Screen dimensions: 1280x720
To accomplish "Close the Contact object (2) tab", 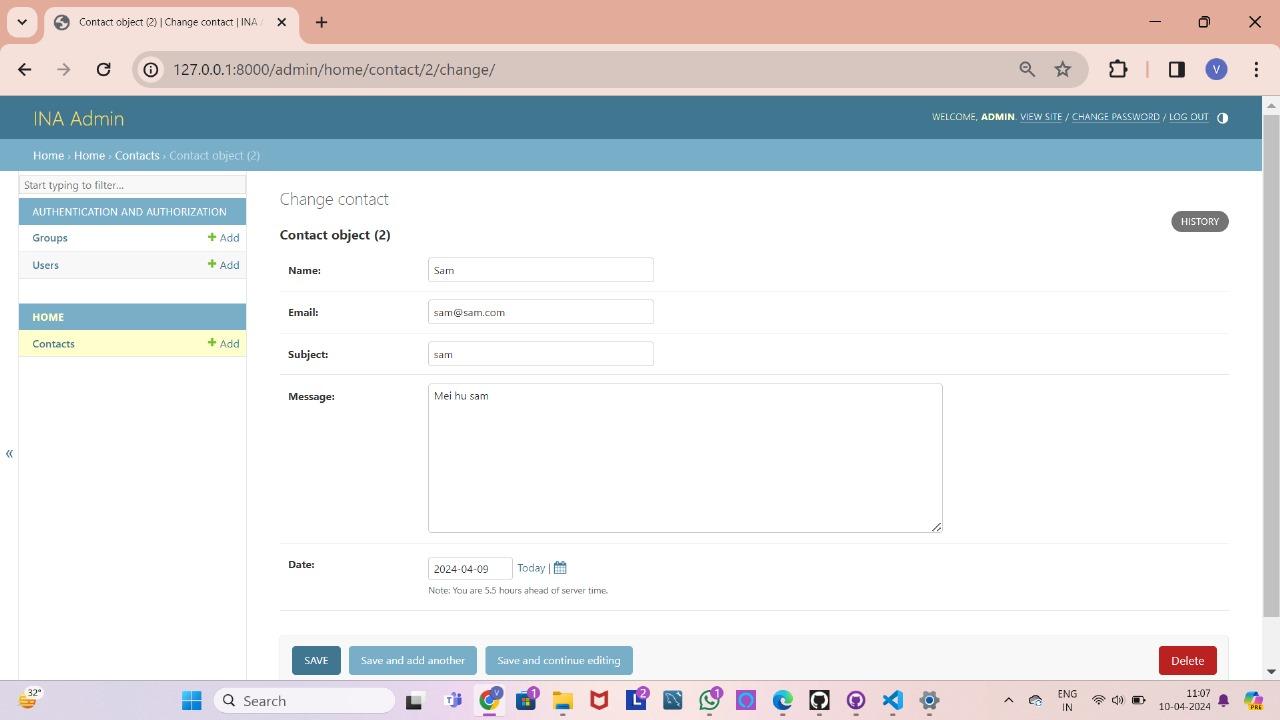I will pyautogui.click(x=281, y=22).
